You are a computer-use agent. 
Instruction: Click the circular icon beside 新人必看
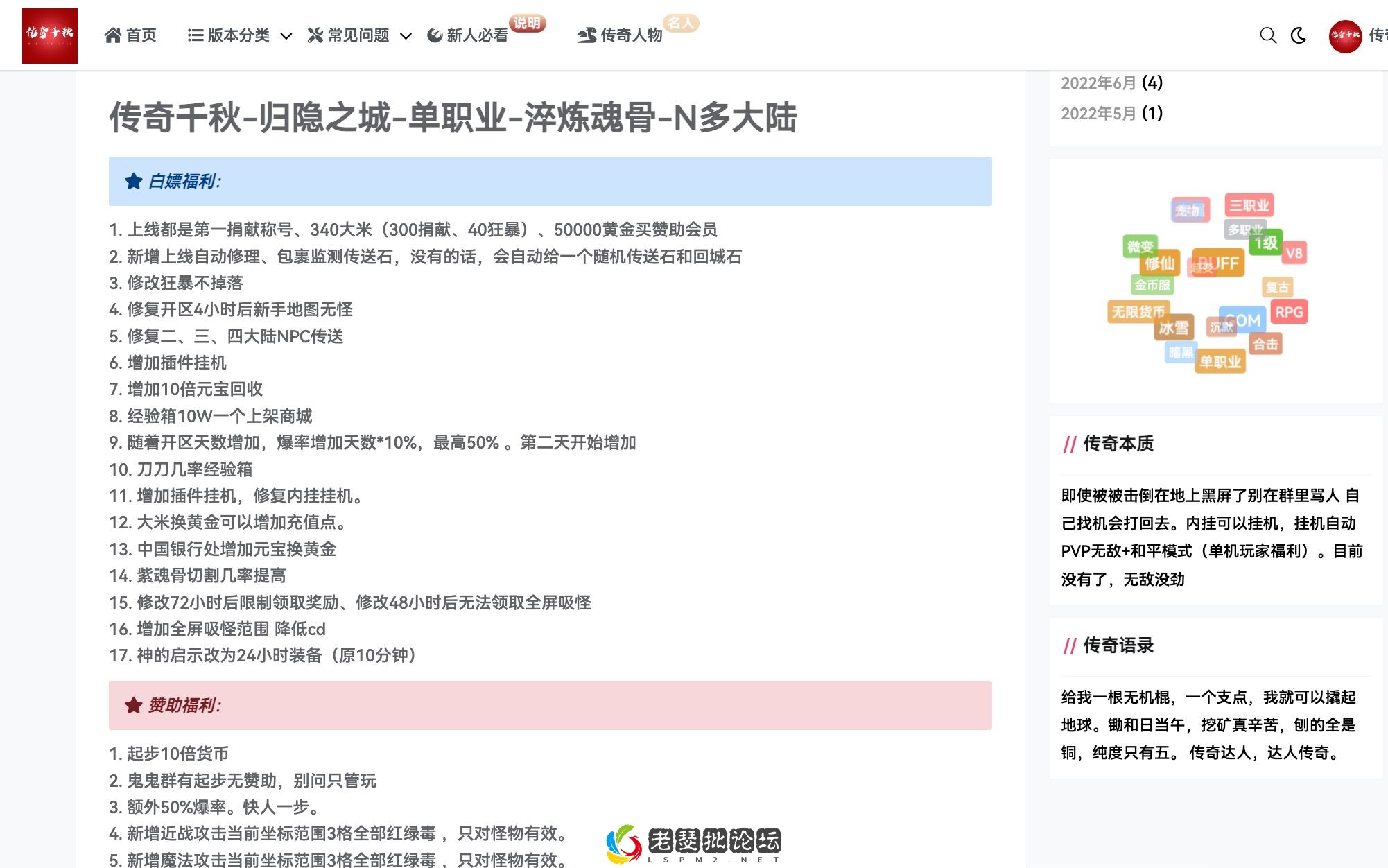pyautogui.click(x=434, y=35)
